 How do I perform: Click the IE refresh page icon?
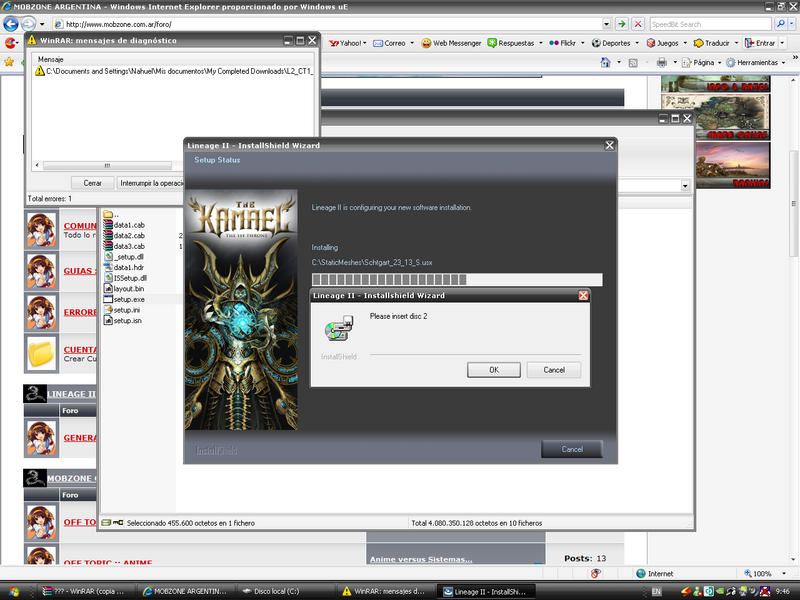622,23
